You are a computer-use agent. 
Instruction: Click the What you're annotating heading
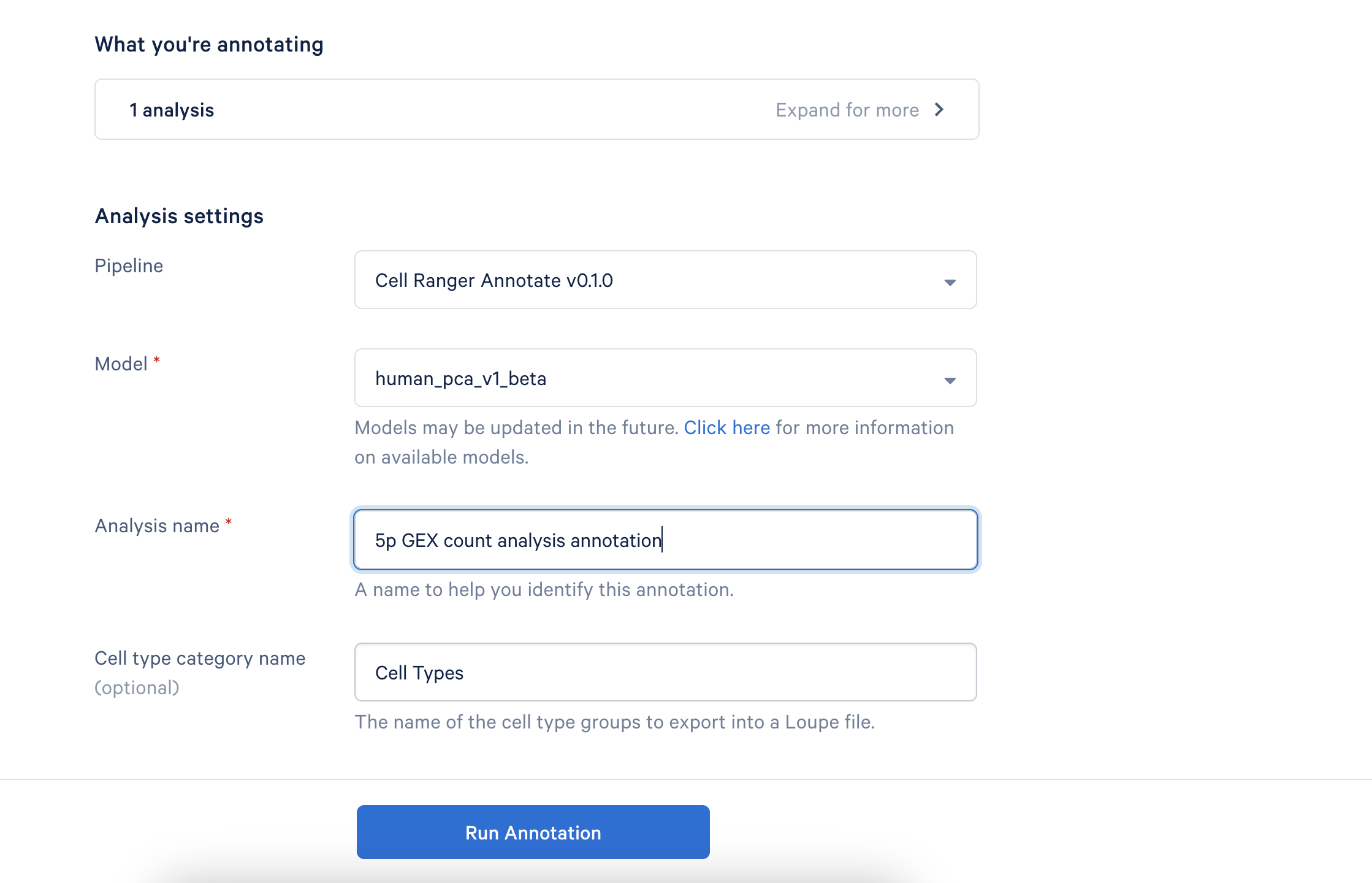point(209,44)
